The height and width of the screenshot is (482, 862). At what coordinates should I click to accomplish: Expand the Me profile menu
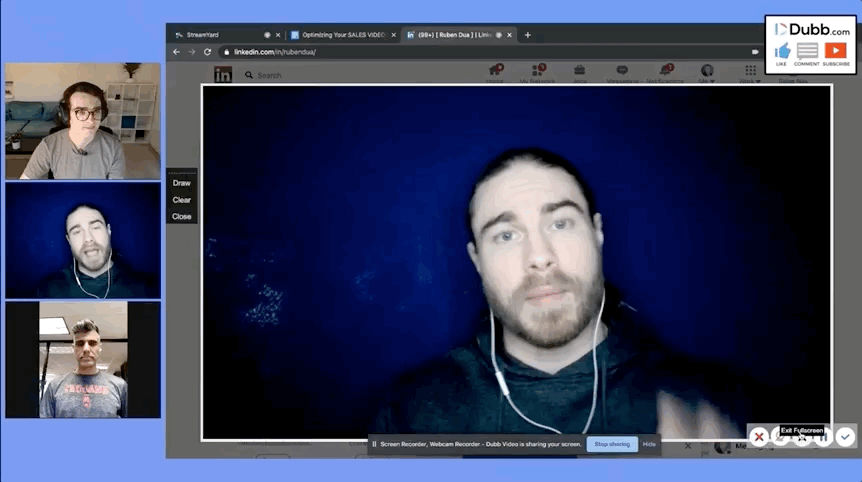707,73
